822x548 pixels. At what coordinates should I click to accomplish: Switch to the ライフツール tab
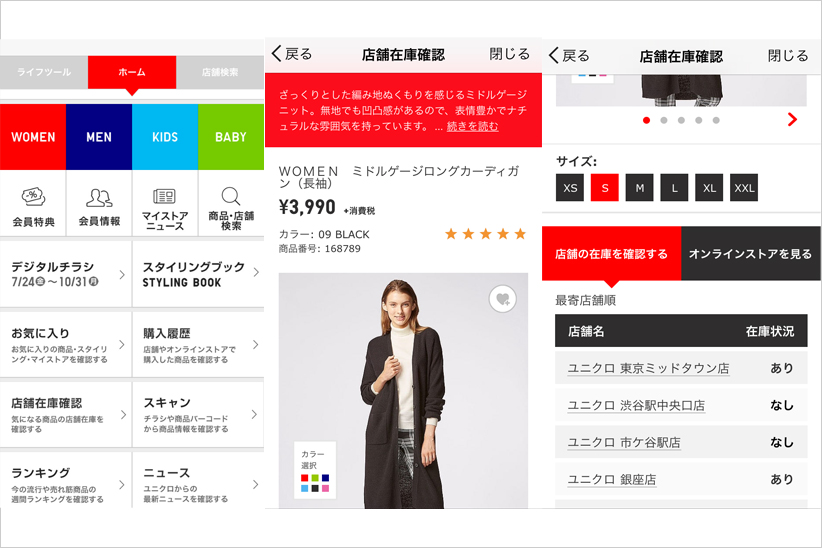tap(44, 72)
